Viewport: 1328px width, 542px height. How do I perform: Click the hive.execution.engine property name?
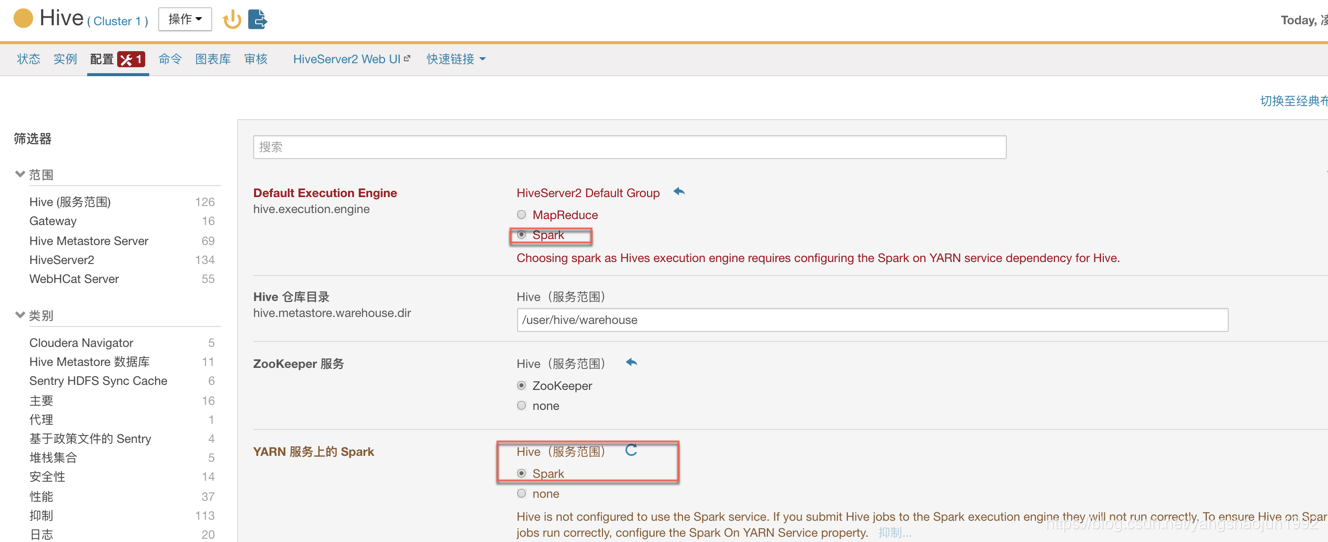point(311,209)
